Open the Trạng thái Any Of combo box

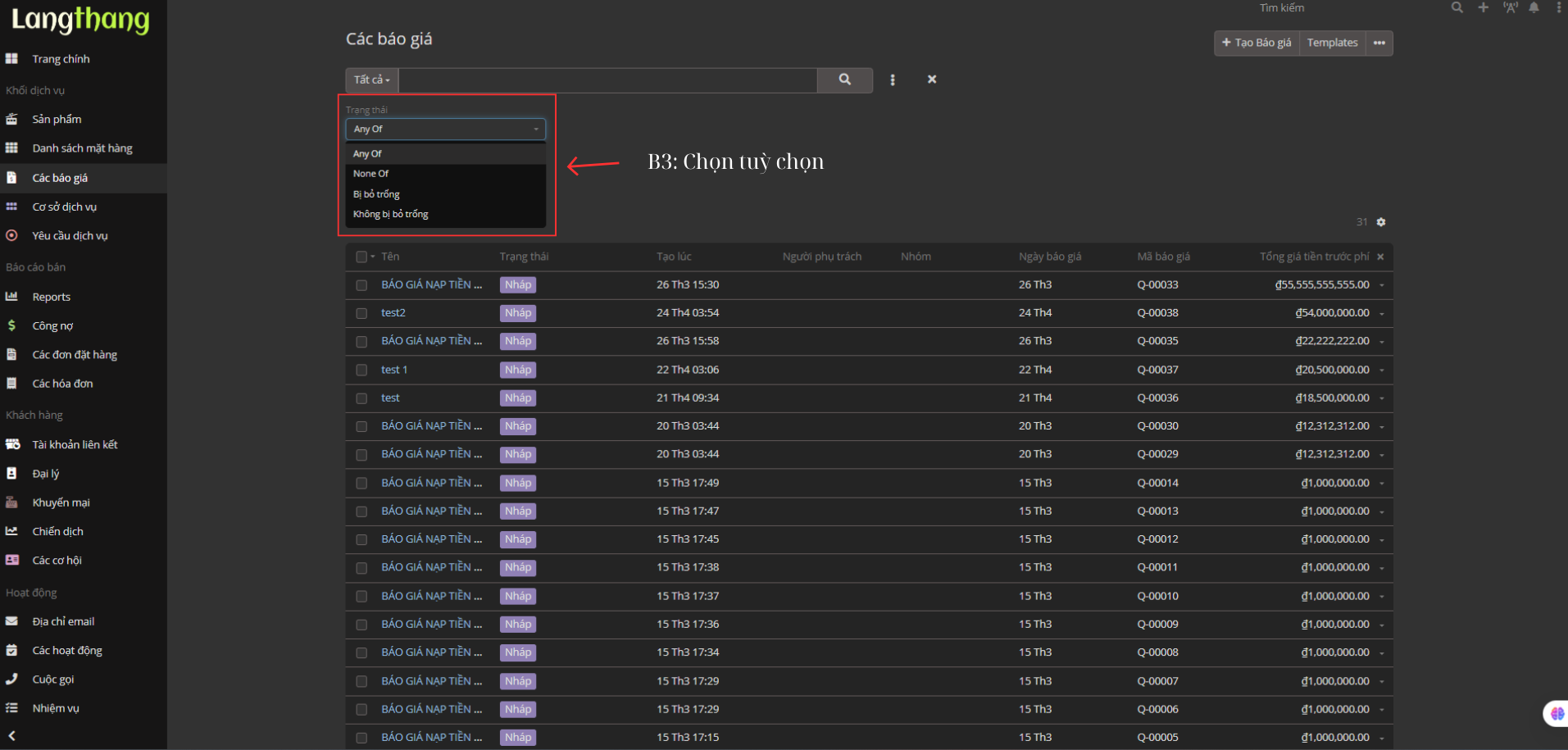[445, 129]
